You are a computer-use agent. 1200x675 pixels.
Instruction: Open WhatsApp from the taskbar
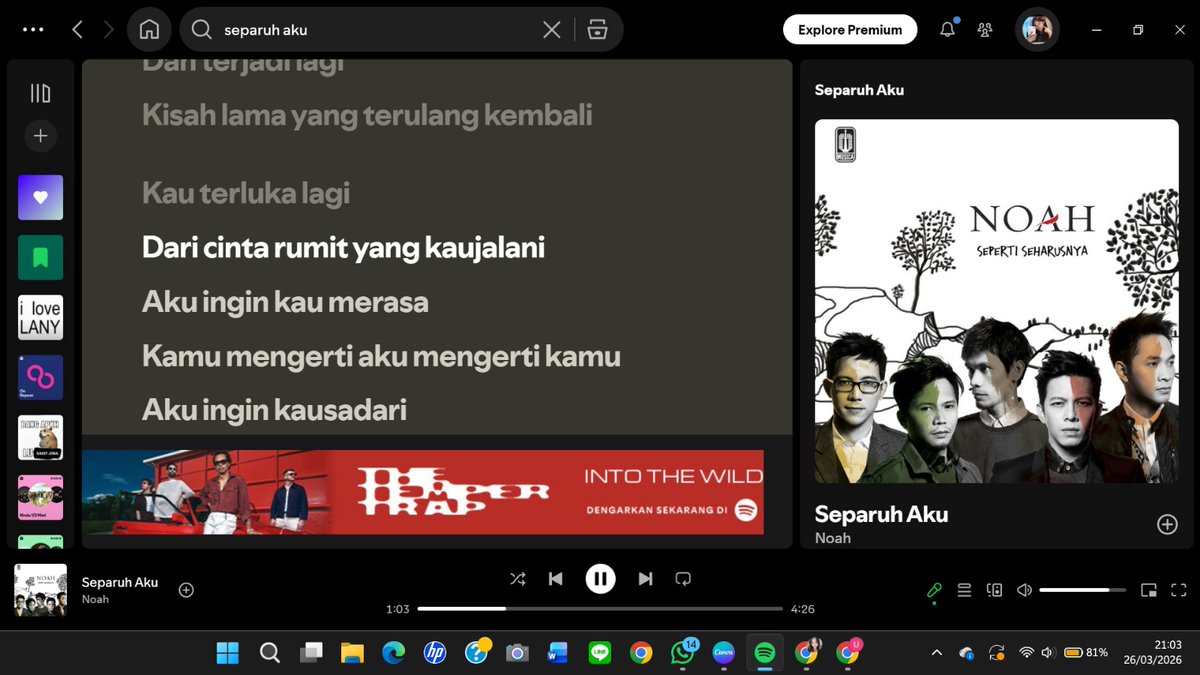coord(683,653)
